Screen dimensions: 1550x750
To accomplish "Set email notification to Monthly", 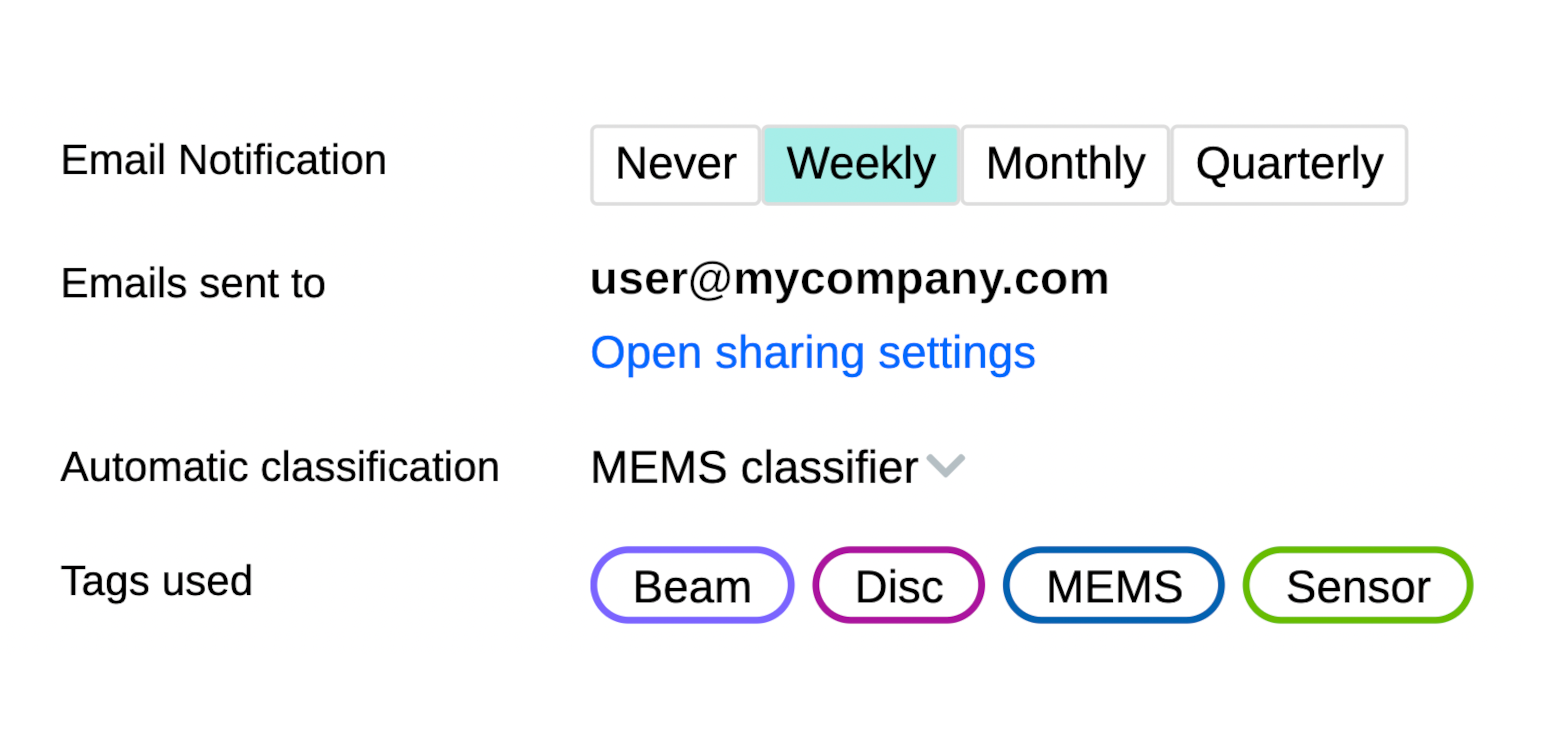I will (1065, 165).
